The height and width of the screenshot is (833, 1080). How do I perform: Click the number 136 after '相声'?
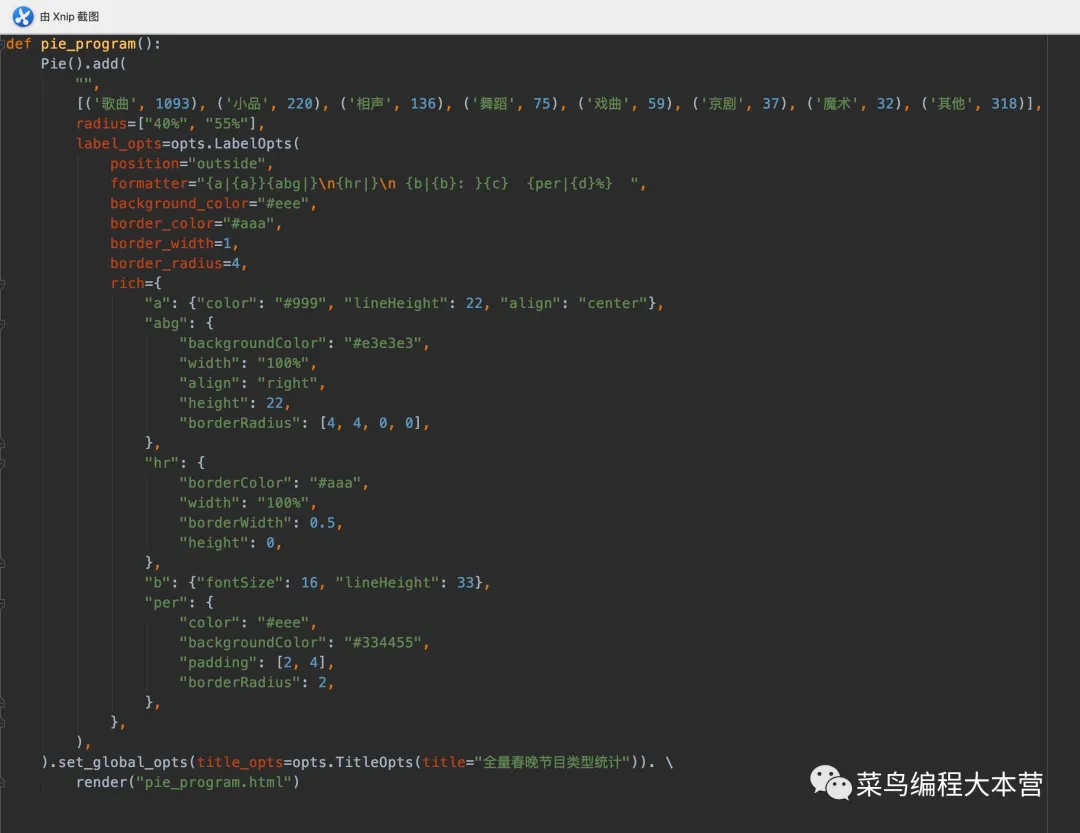coord(423,103)
